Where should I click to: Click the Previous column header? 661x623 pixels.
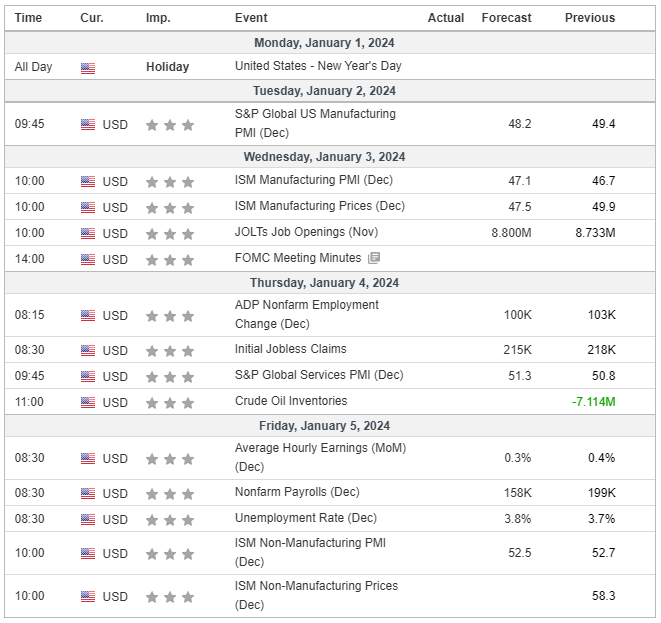[590, 18]
